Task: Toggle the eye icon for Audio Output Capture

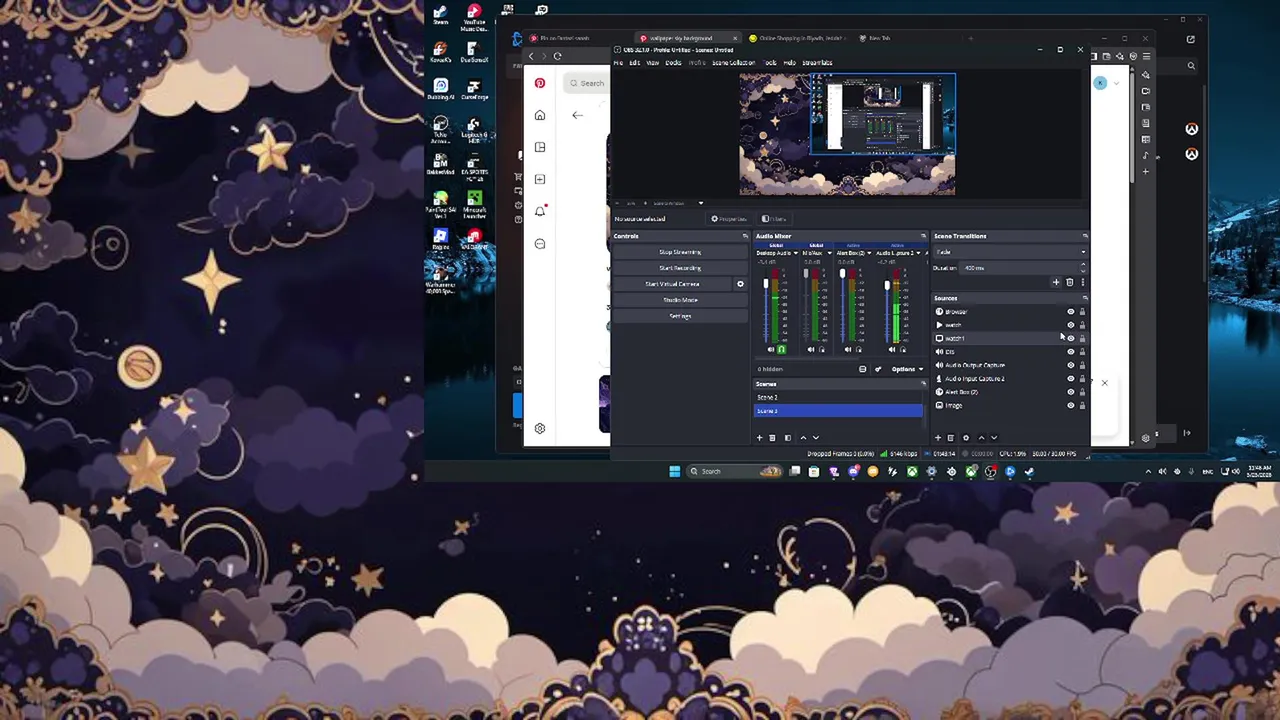Action: tap(1071, 365)
